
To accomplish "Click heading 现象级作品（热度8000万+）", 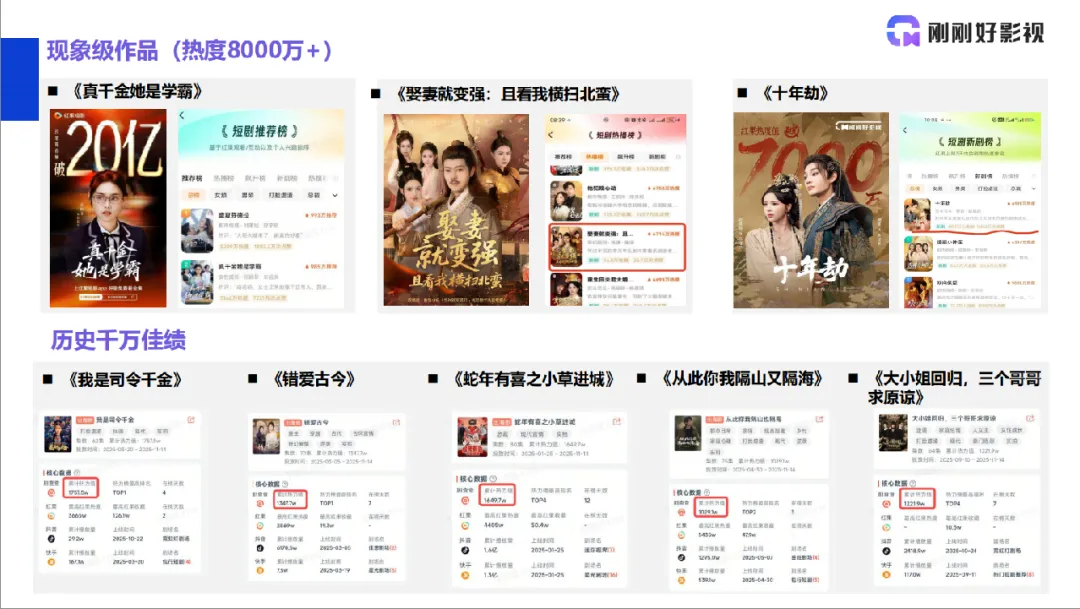I will (x=189, y=50).
